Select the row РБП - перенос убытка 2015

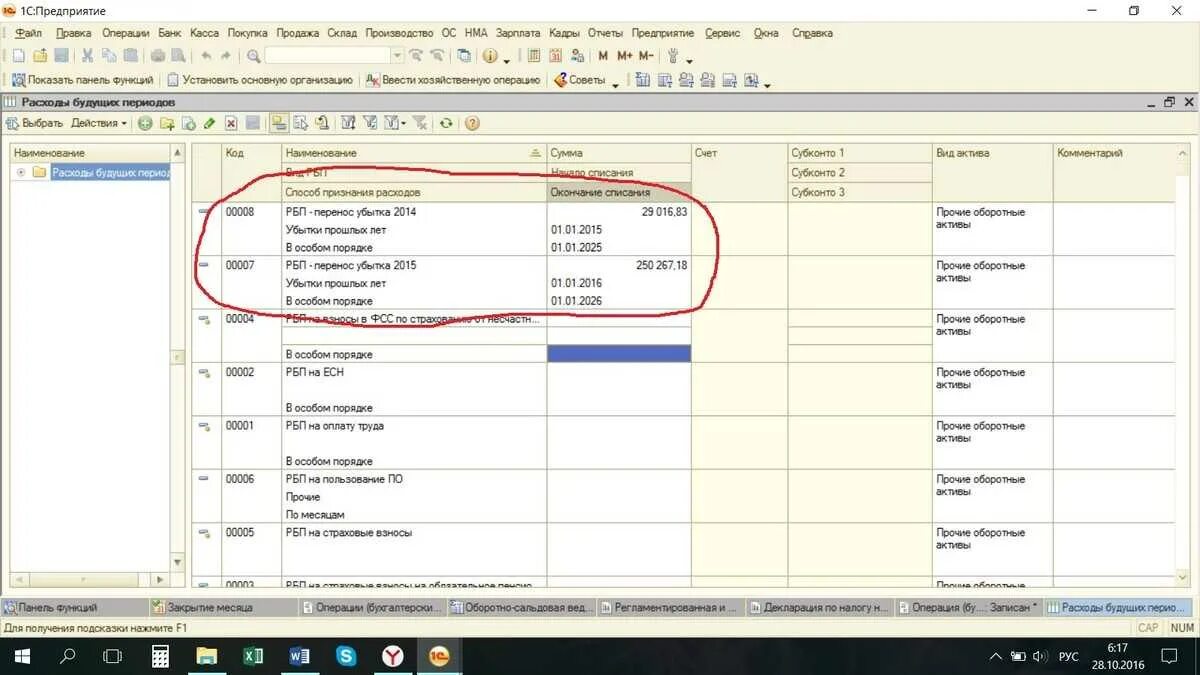pos(684,283)
